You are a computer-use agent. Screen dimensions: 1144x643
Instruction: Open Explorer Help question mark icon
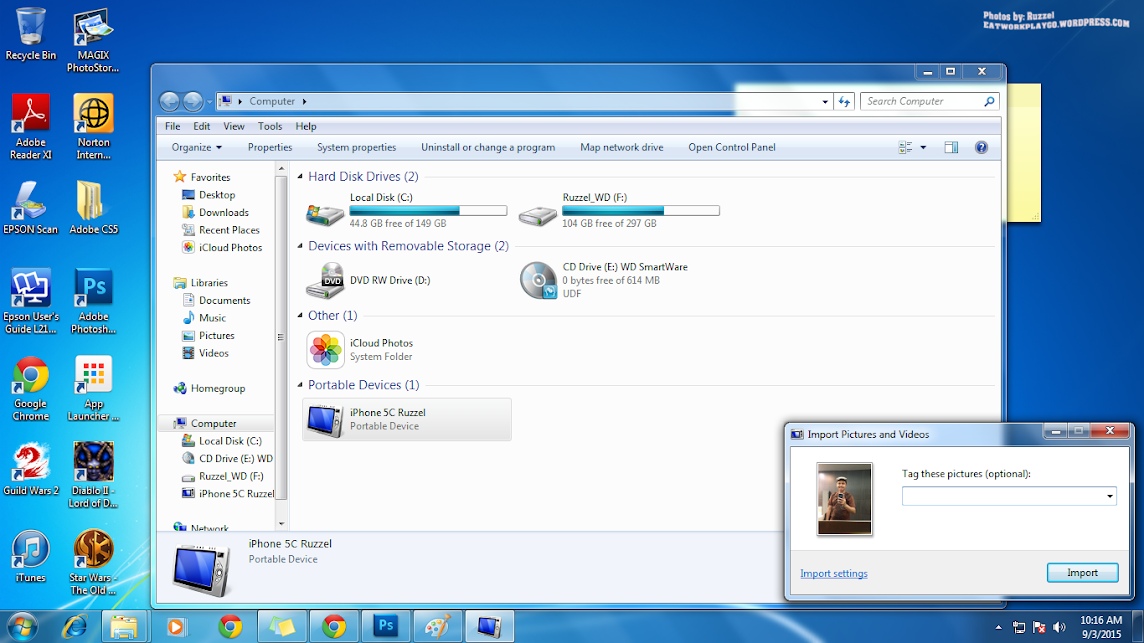click(x=981, y=147)
